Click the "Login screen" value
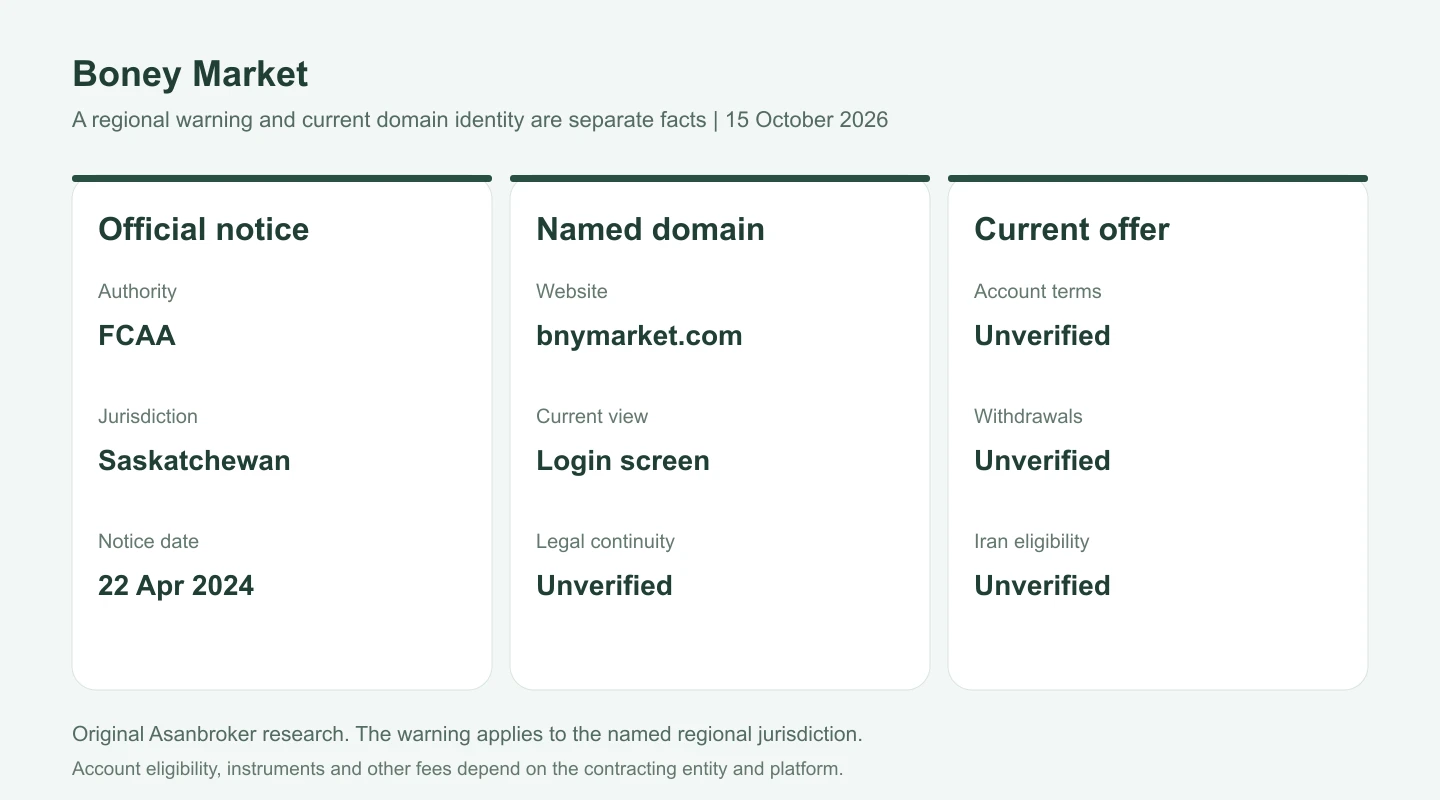1440x800 pixels. click(623, 460)
